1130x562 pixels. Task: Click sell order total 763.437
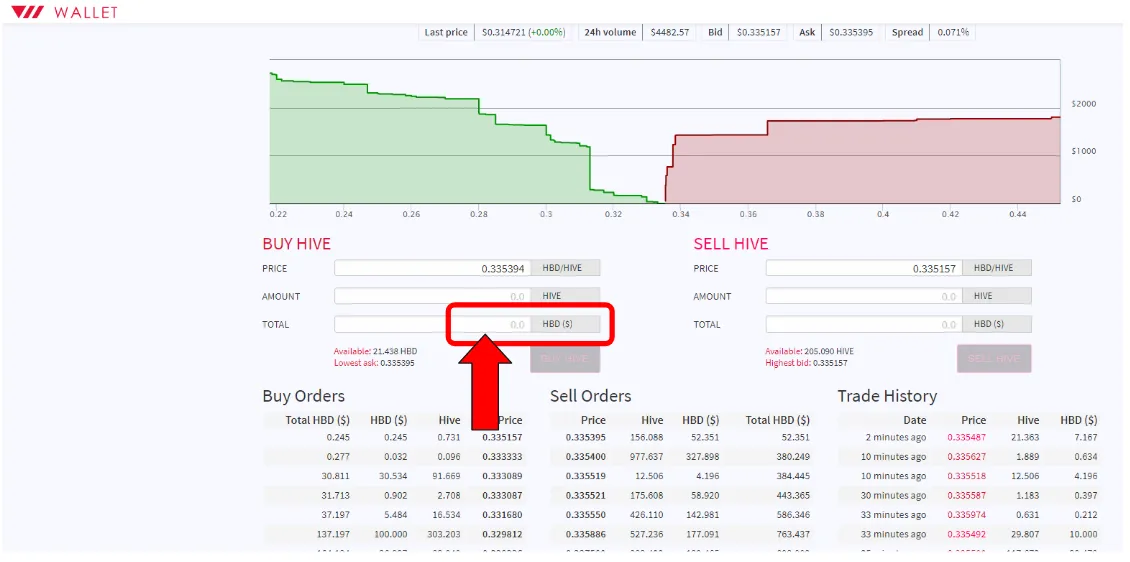[x=793, y=535]
